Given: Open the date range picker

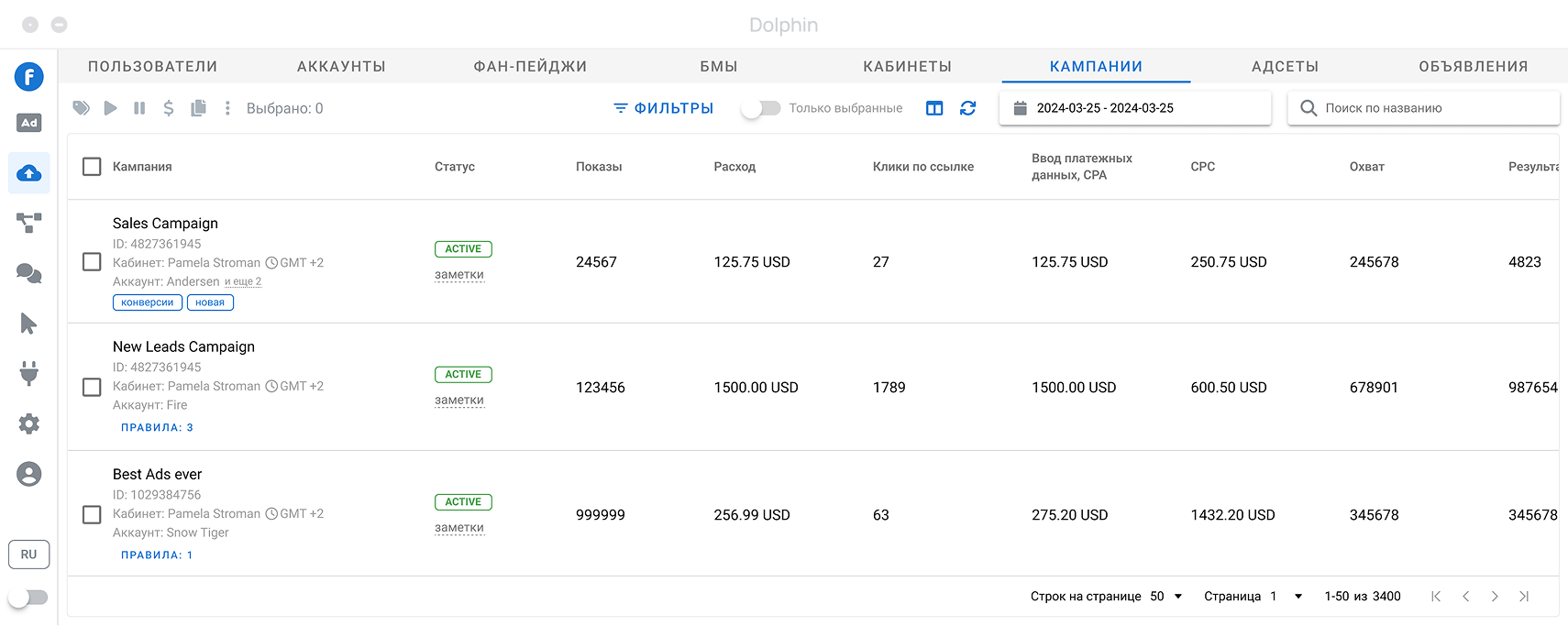Looking at the screenshot, I should (x=1134, y=108).
